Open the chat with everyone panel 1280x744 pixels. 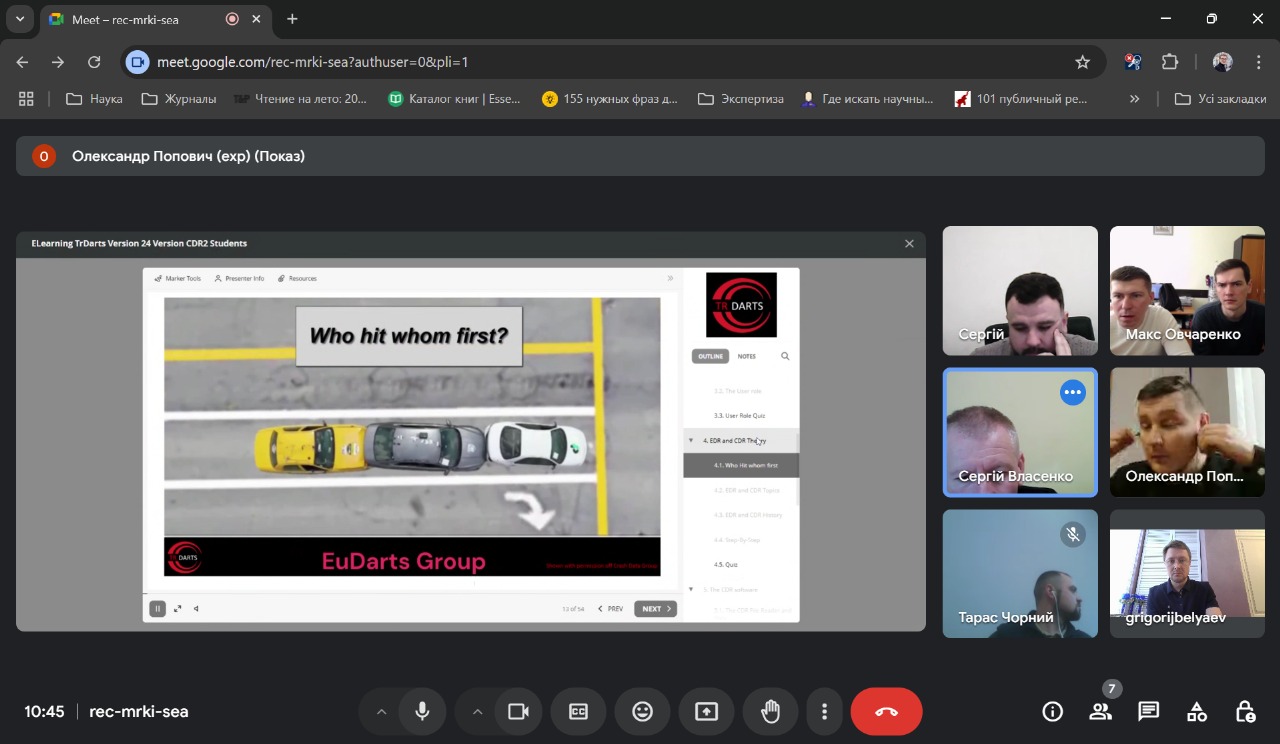pos(1148,712)
